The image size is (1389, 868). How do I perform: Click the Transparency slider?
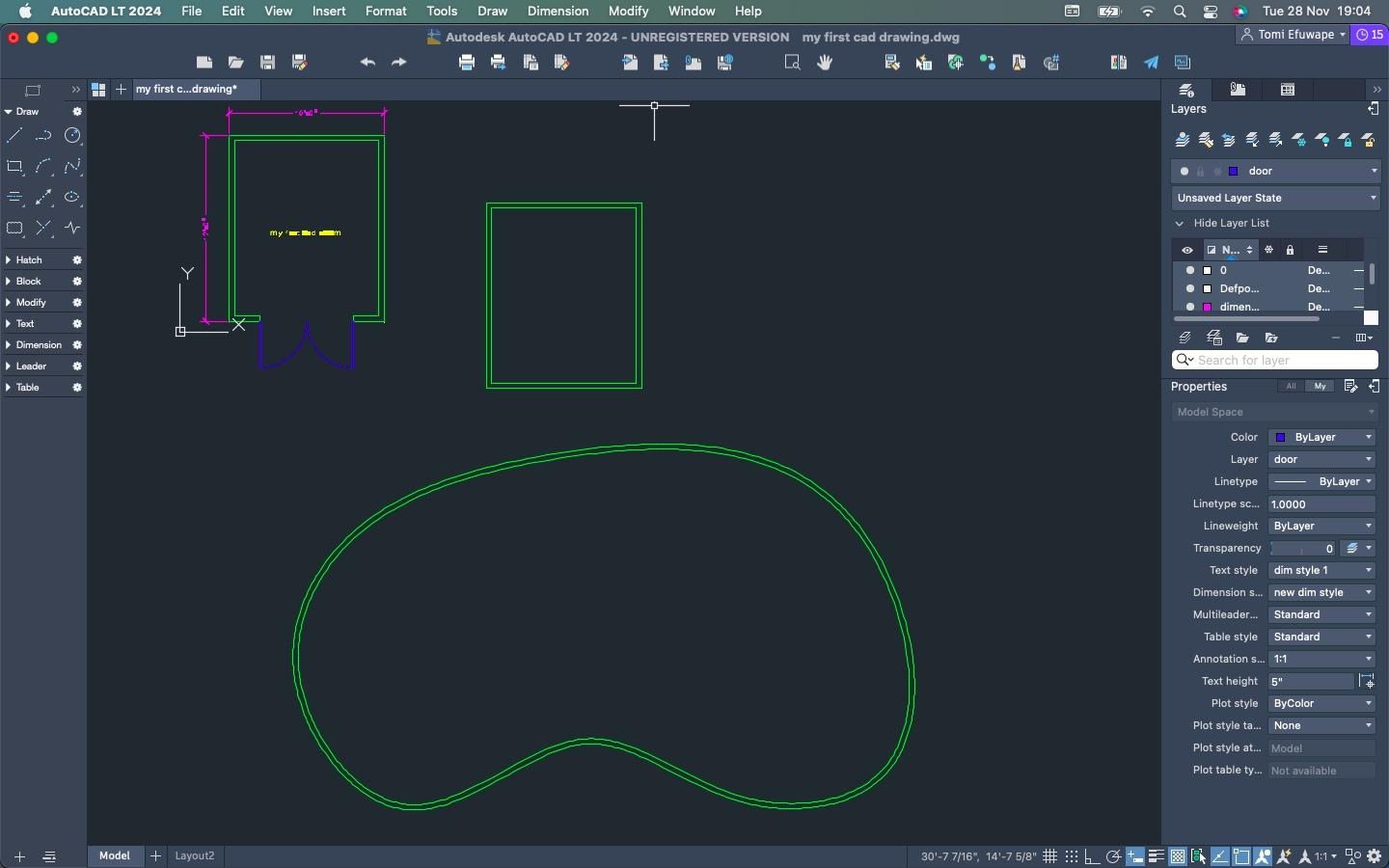1303,549
